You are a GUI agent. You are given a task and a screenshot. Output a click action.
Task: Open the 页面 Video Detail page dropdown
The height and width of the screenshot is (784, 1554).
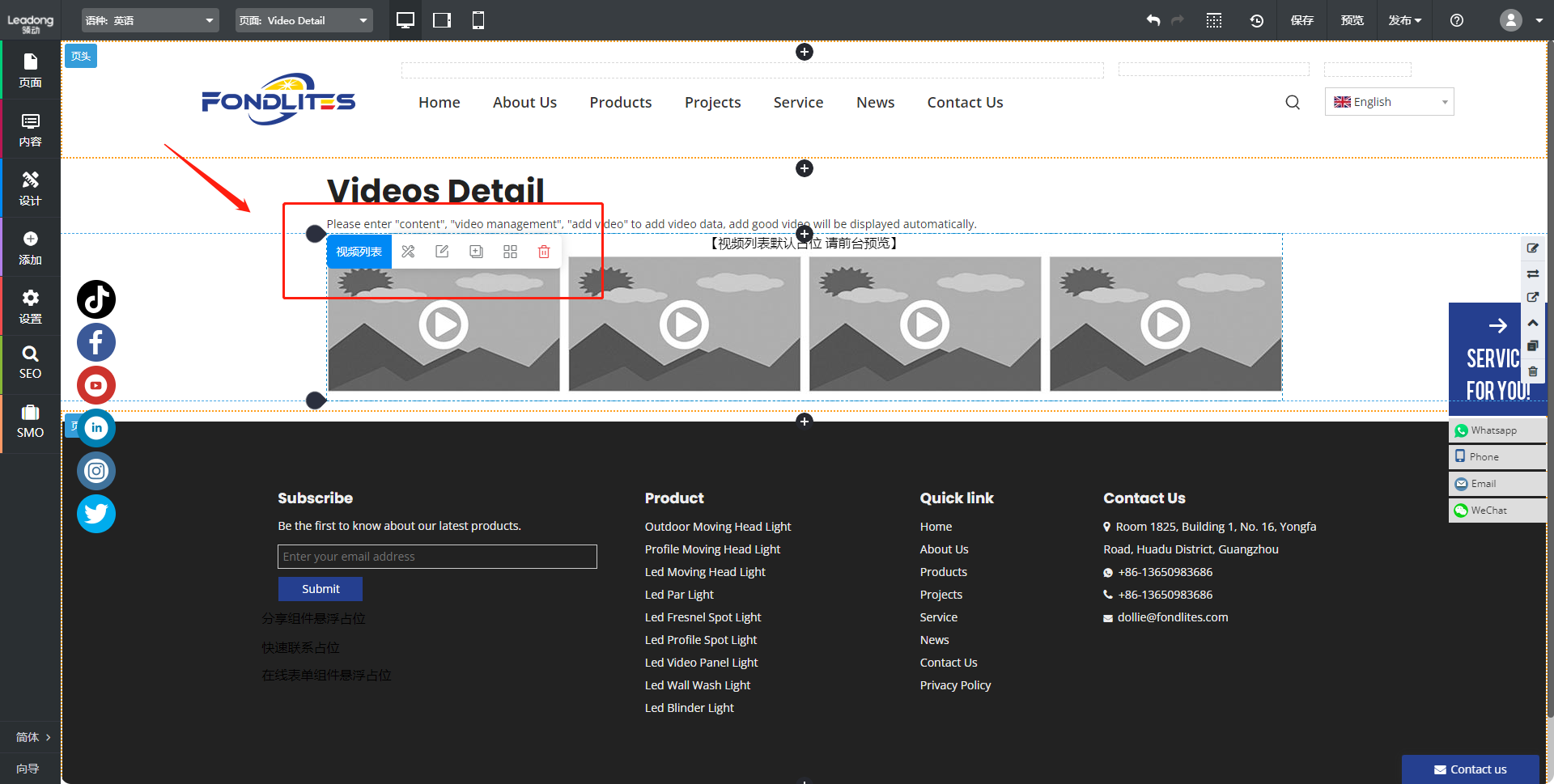tap(304, 20)
